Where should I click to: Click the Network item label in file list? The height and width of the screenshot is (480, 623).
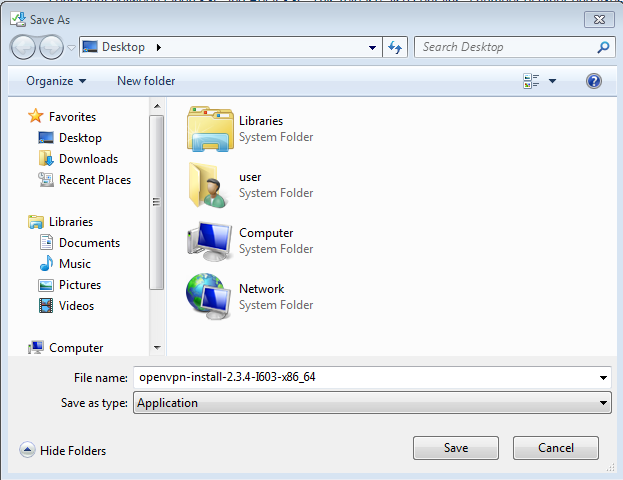click(261, 289)
